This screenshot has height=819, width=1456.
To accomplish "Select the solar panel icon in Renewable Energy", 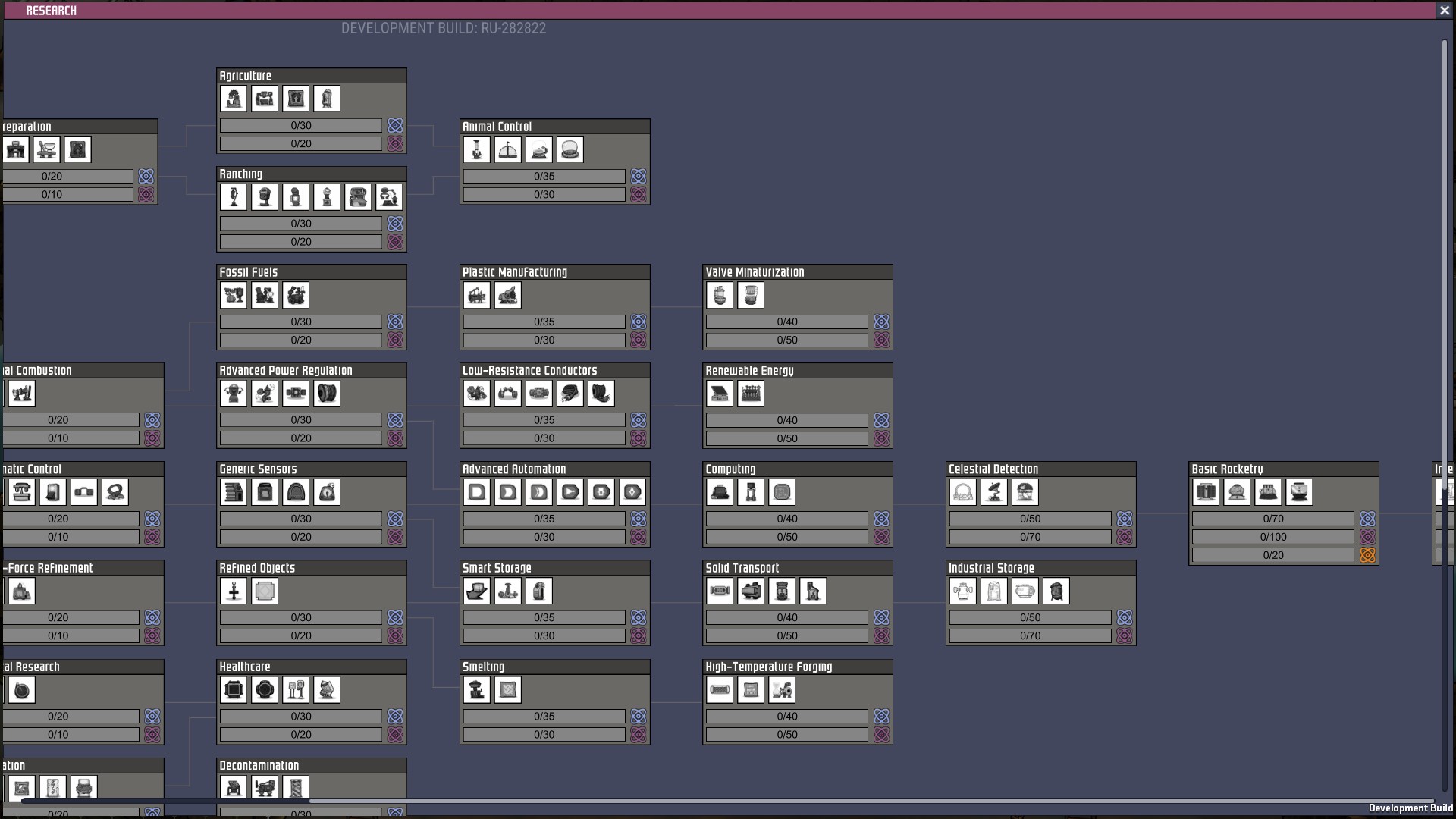I will click(720, 394).
